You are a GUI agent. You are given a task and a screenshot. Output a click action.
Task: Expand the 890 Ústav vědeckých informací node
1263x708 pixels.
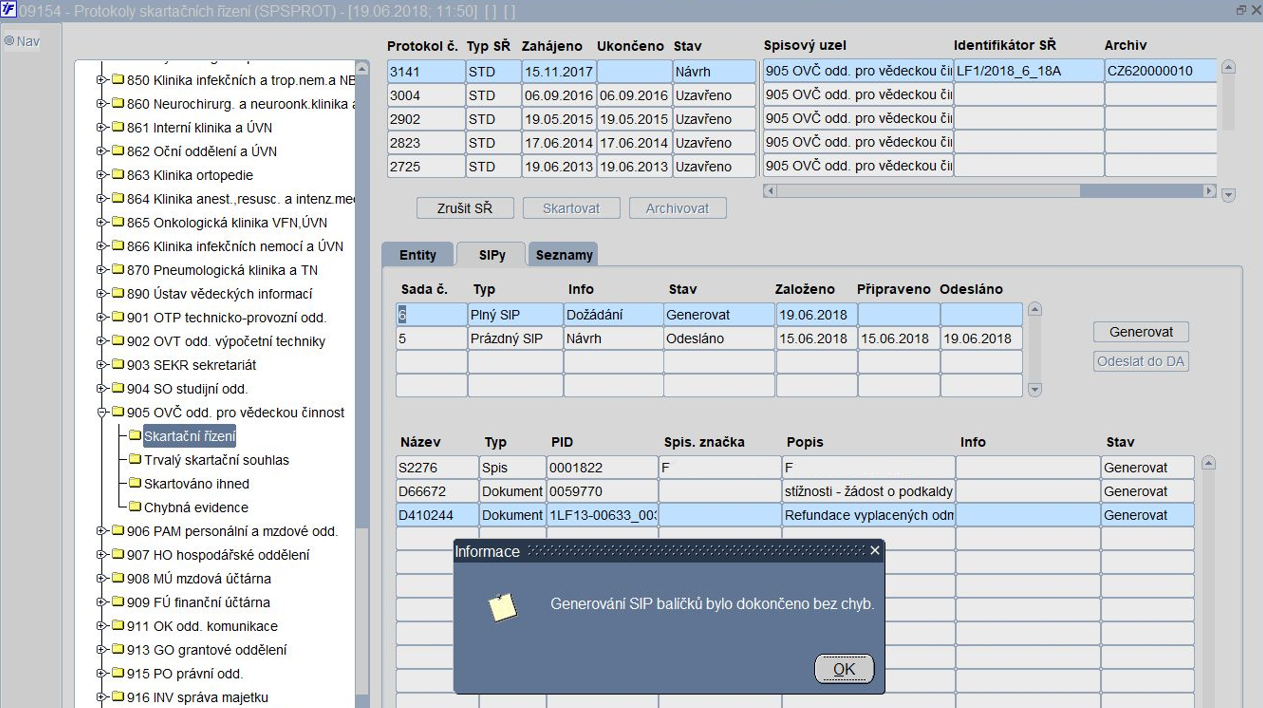(x=101, y=294)
